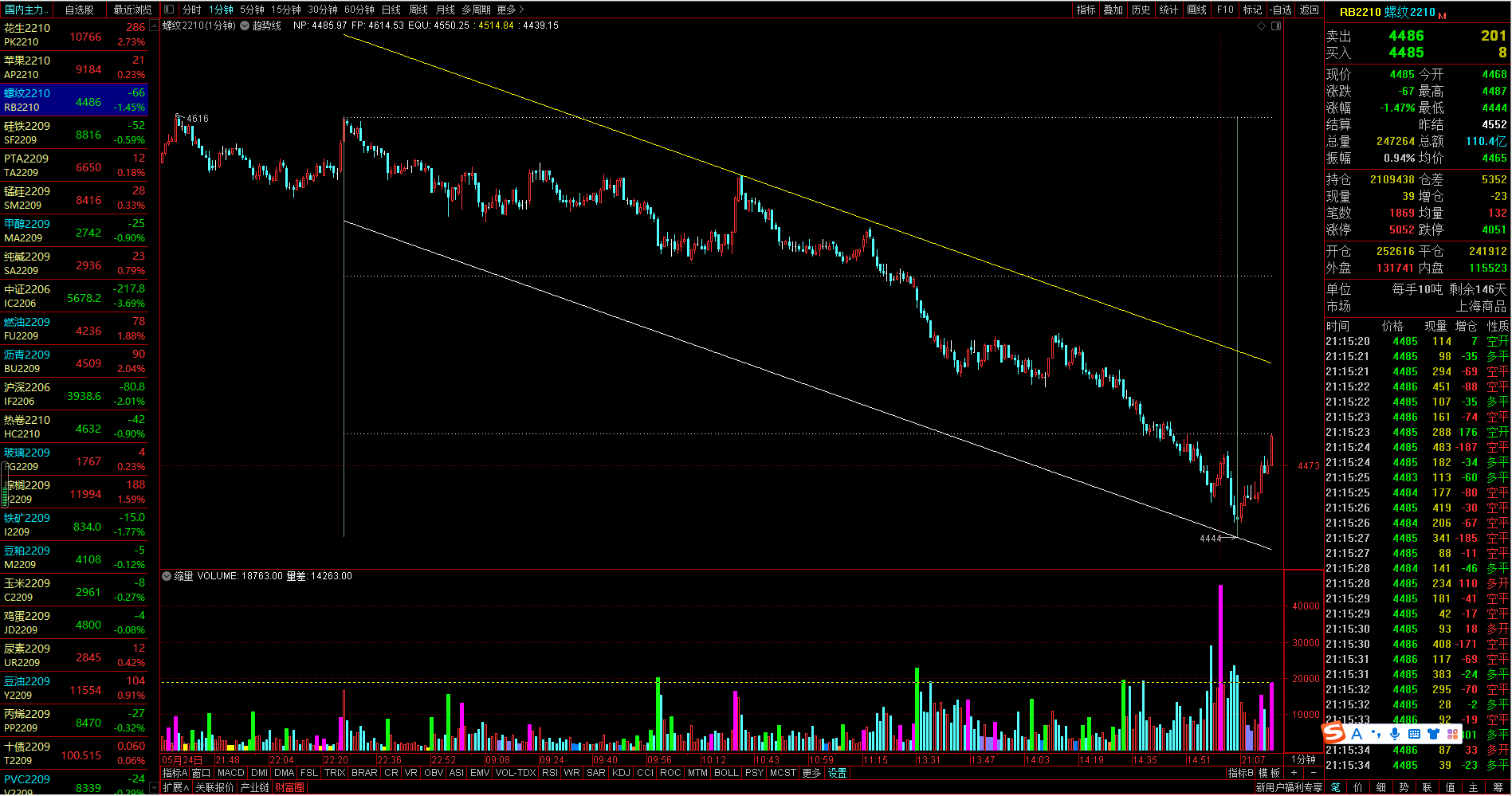Image resolution: width=1512 pixels, height=796 pixels.
Task: Click the 标记 mark button
Action: click(x=1252, y=10)
